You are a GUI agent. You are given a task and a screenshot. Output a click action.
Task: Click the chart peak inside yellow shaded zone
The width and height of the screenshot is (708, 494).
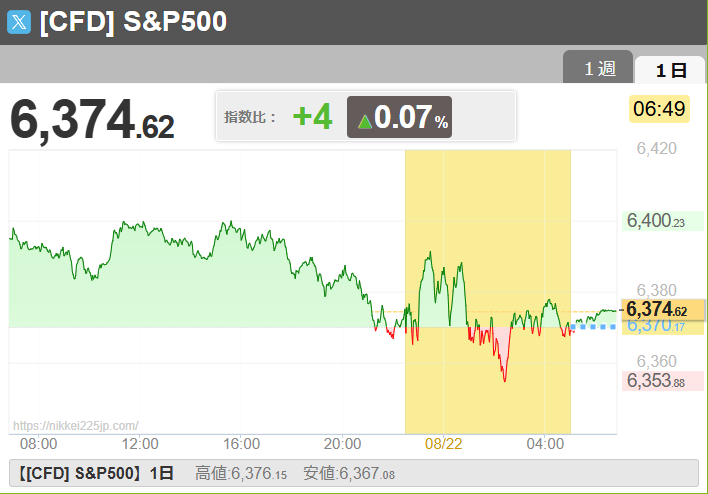430,252
